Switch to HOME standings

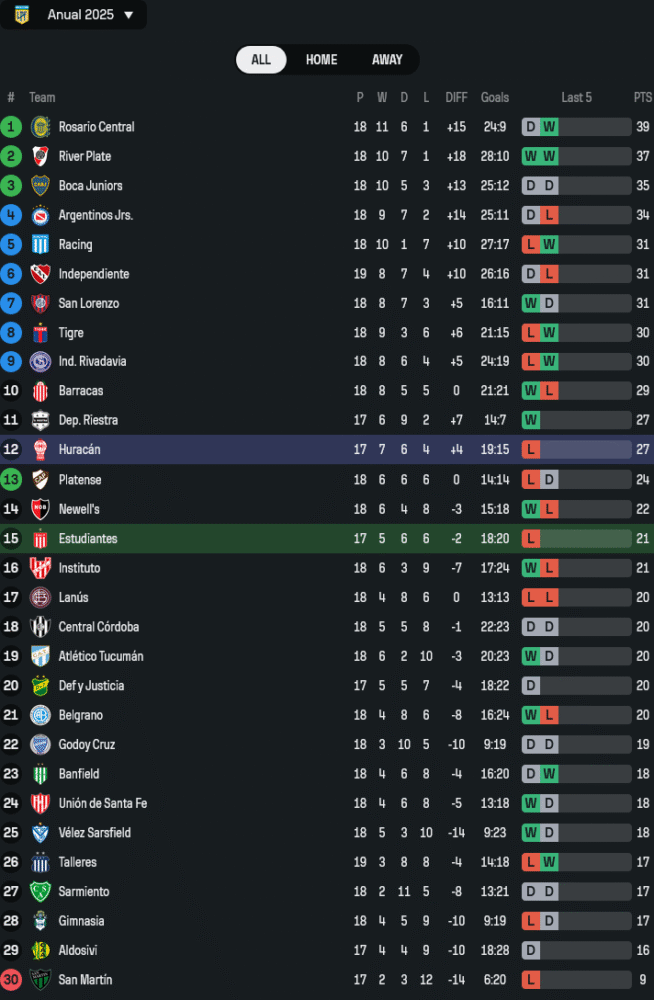321,60
